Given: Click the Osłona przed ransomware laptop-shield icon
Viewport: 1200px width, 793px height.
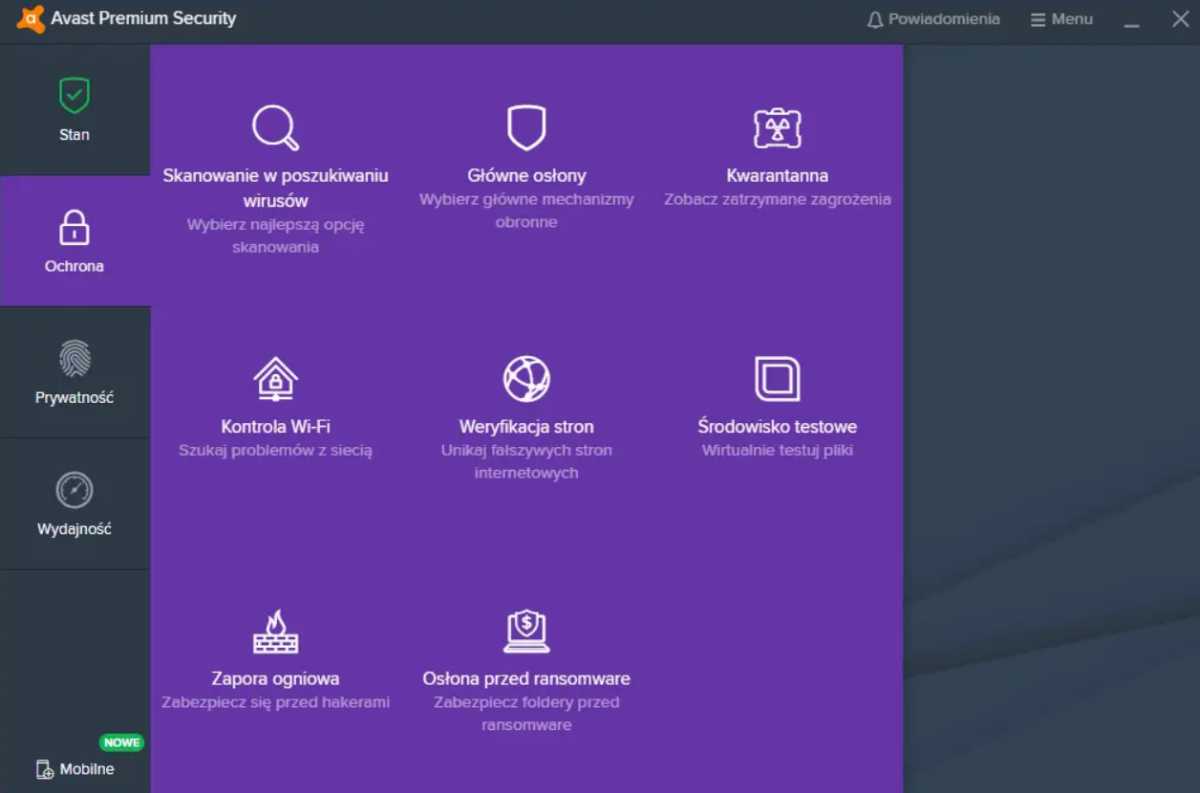Looking at the screenshot, I should pos(526,630).
